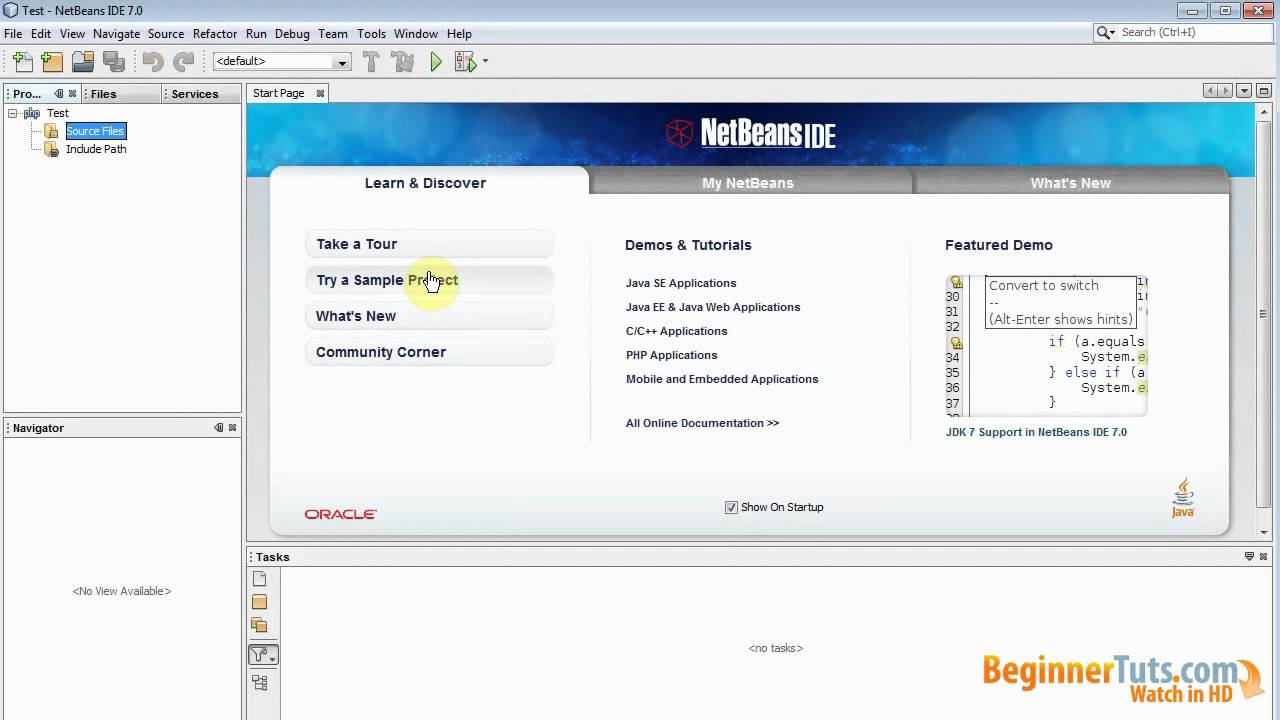Select Include Path node in tree

click(x=96, y=149)
